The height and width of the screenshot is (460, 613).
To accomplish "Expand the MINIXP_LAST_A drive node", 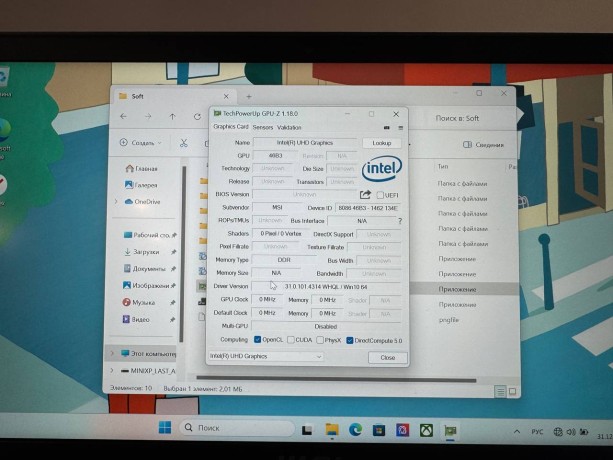I will tap(112, 370).
